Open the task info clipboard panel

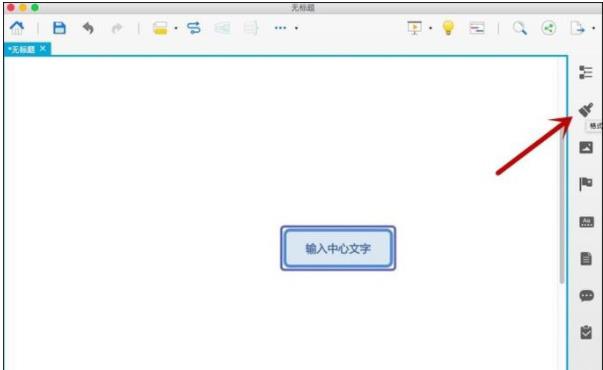pos(586,332)
